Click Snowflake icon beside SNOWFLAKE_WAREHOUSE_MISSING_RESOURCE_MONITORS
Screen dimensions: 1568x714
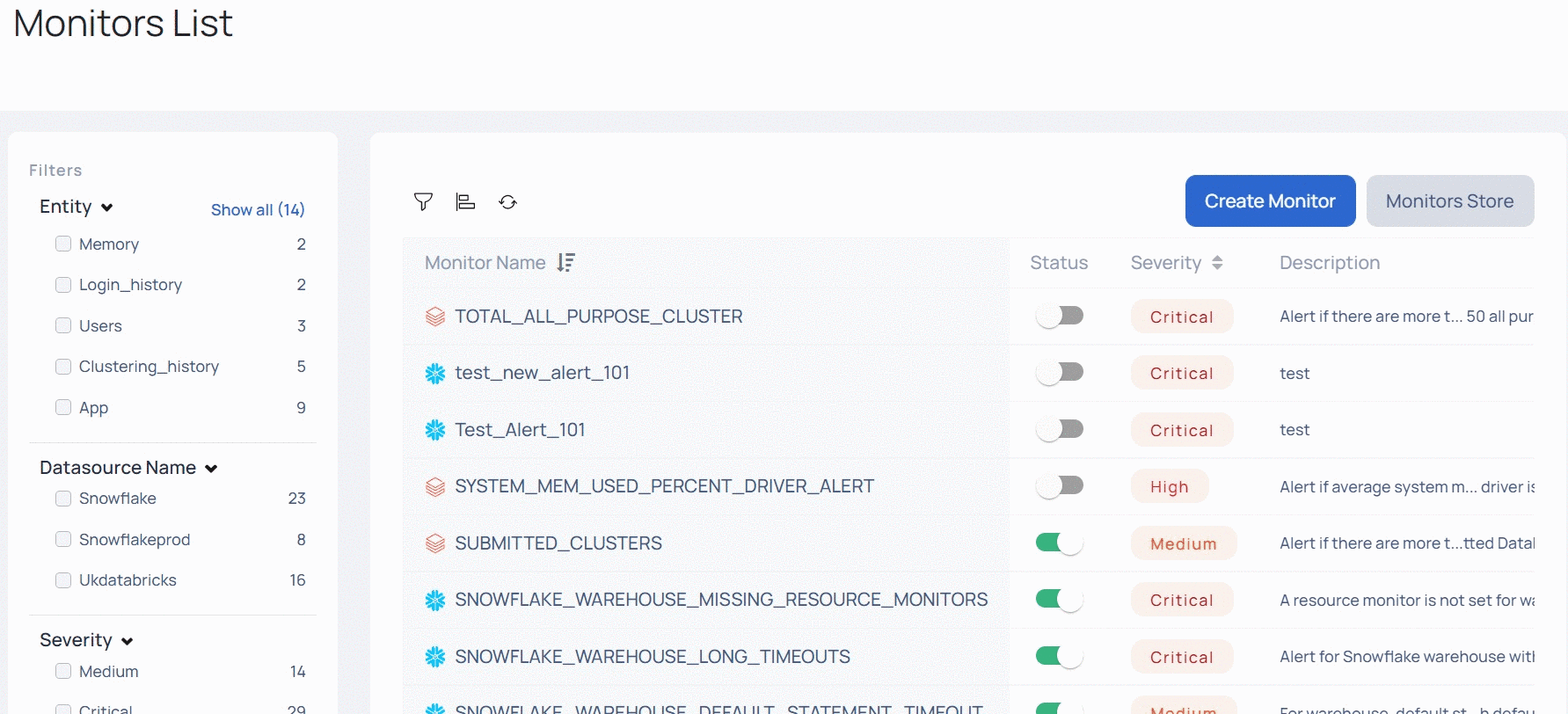(x=435, y=601)
